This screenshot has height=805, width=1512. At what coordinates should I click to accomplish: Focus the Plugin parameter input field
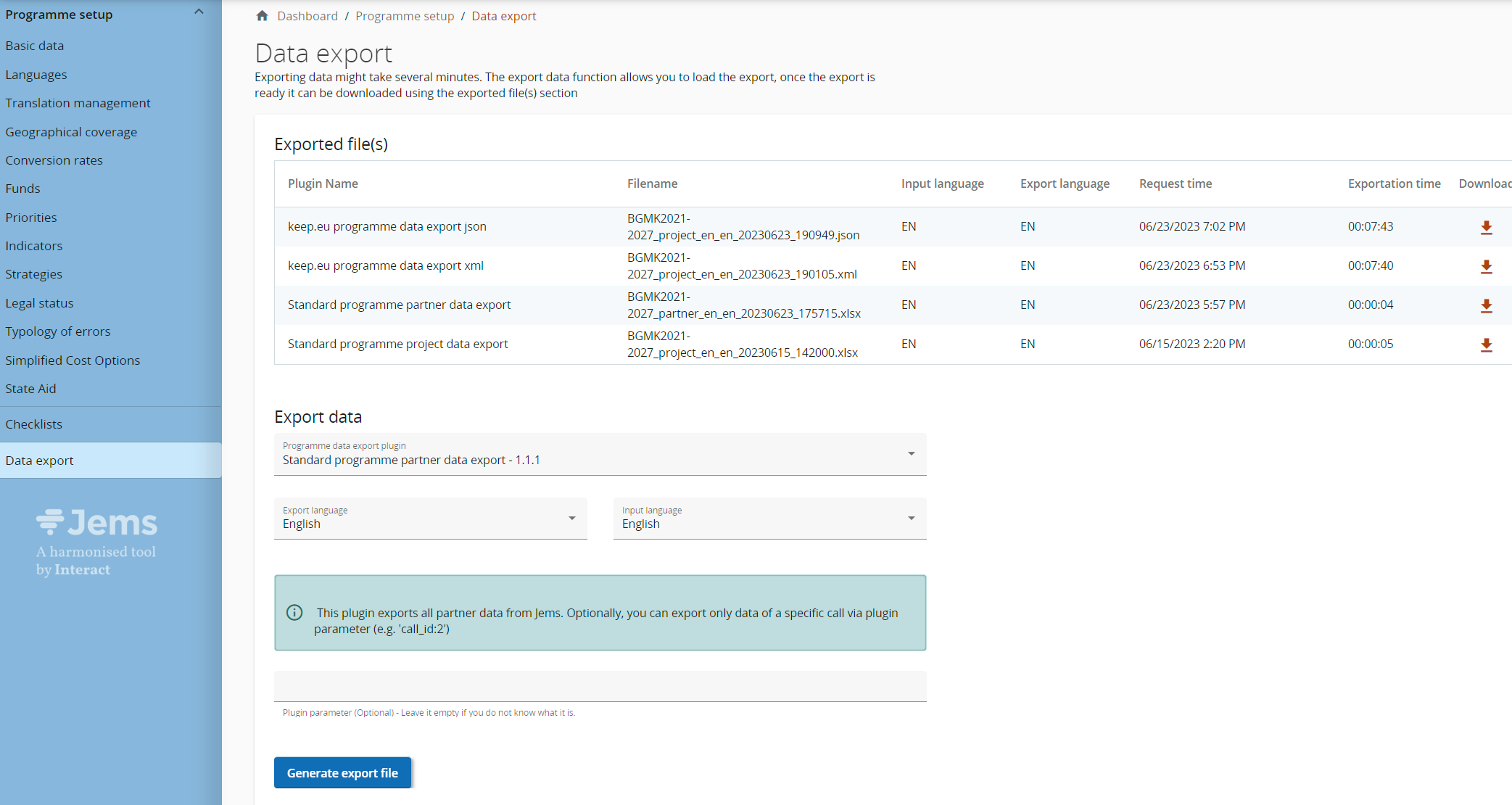click(600, 687)
